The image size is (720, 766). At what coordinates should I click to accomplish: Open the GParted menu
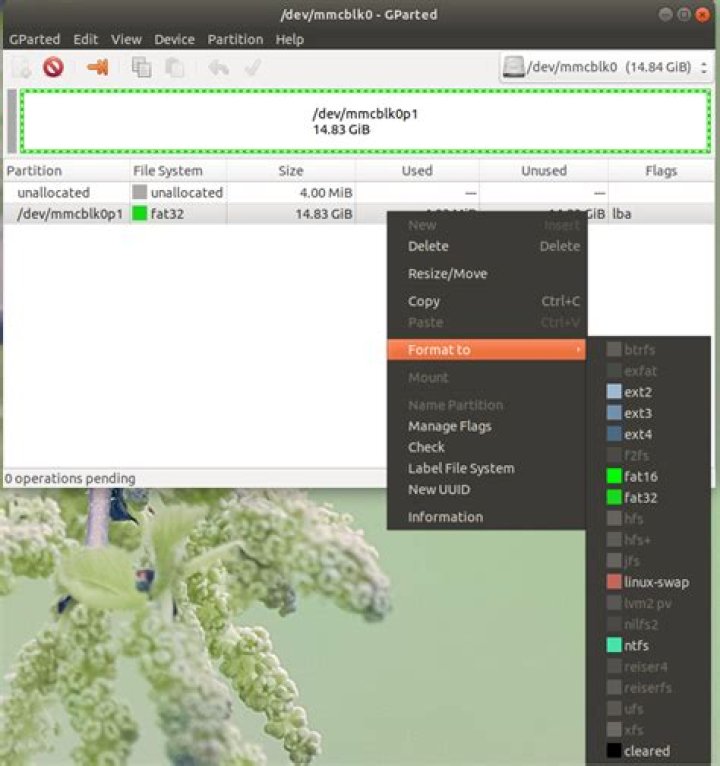click(35, 39)
